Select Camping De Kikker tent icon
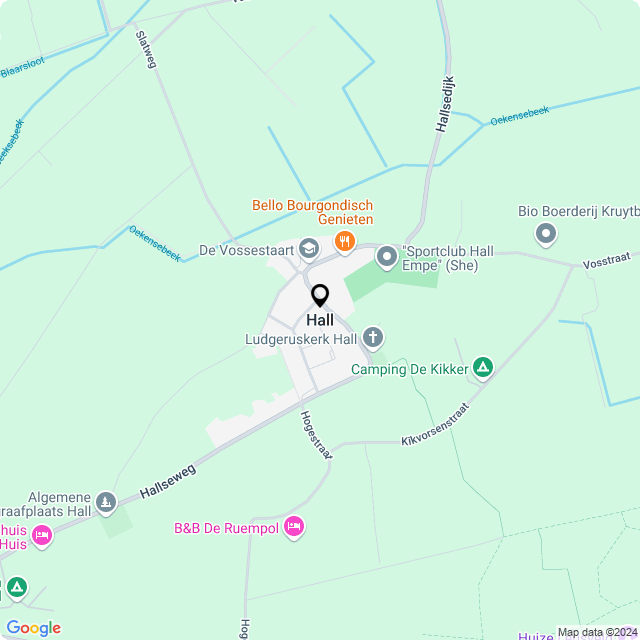 tap(483, 369)
